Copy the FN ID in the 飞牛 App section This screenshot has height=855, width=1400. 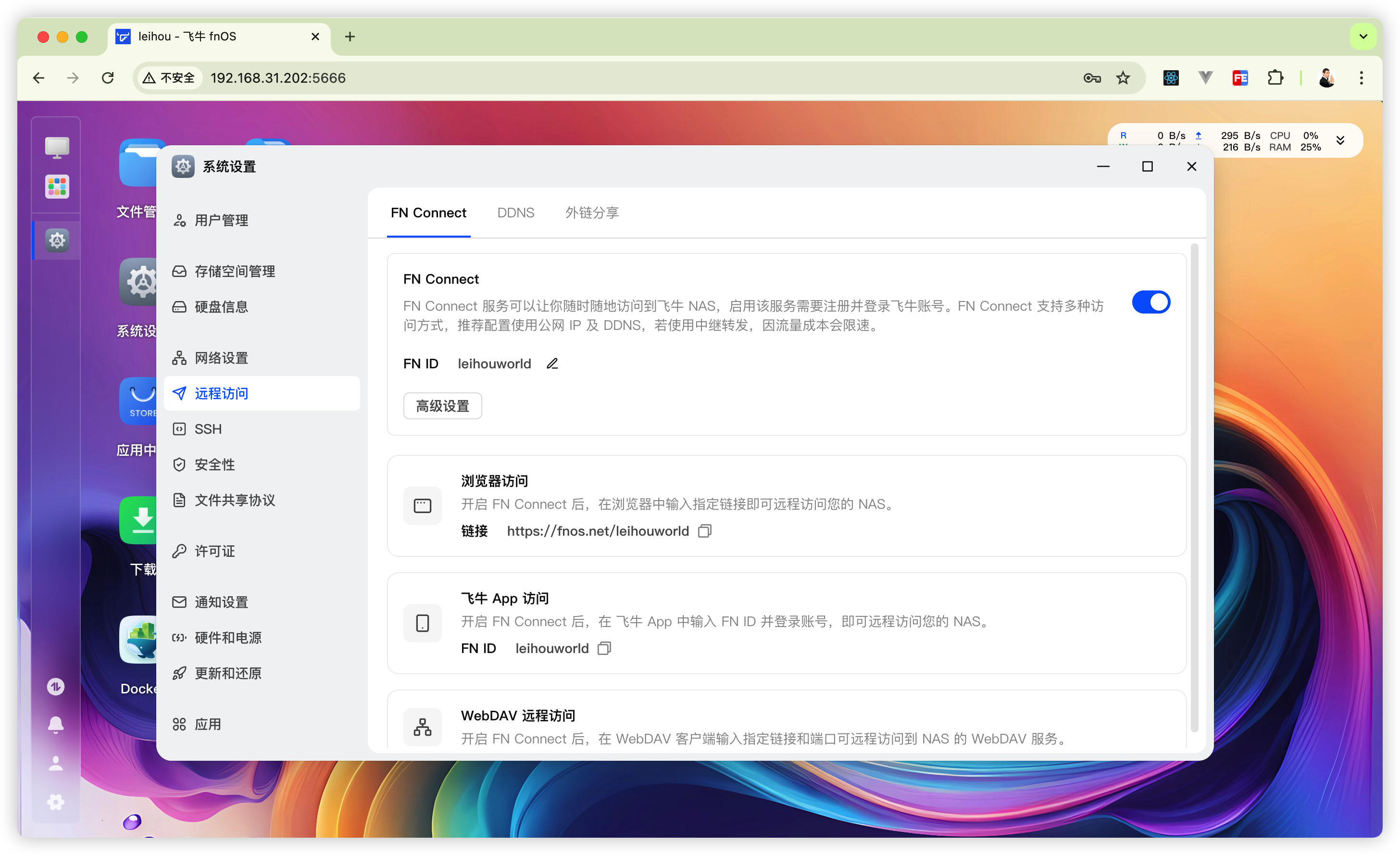pyautogui.click(x=604, y=649)
